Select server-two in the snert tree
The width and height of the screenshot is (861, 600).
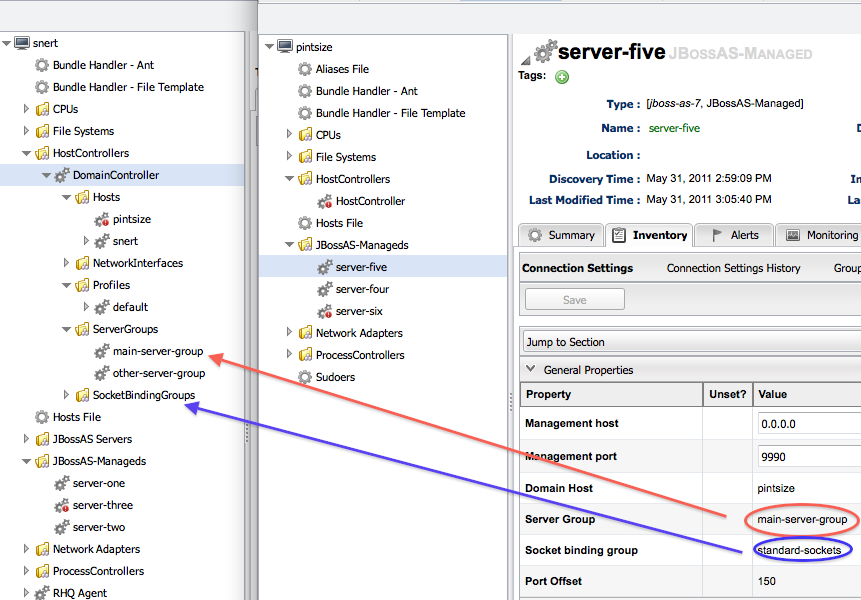(99, 527)
